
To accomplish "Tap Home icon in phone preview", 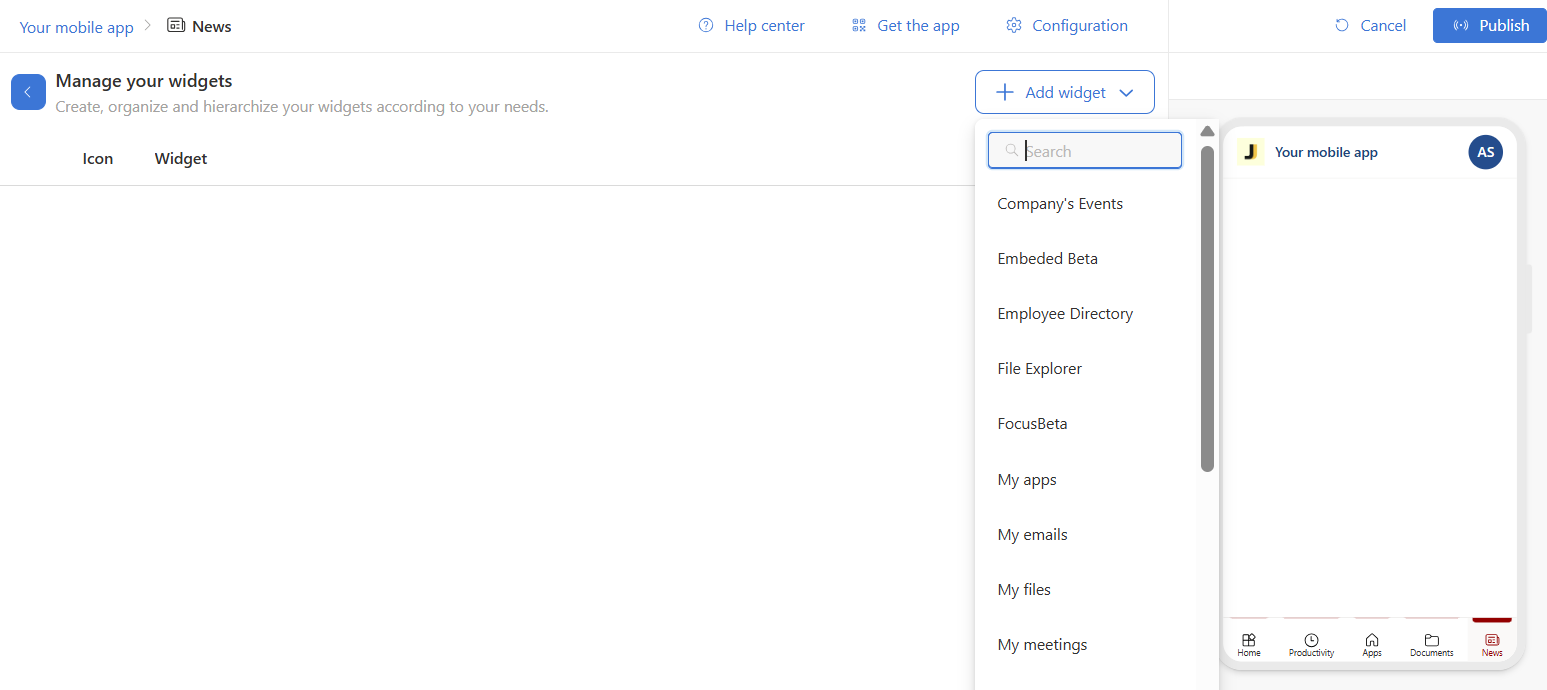I will (1249, 640).
